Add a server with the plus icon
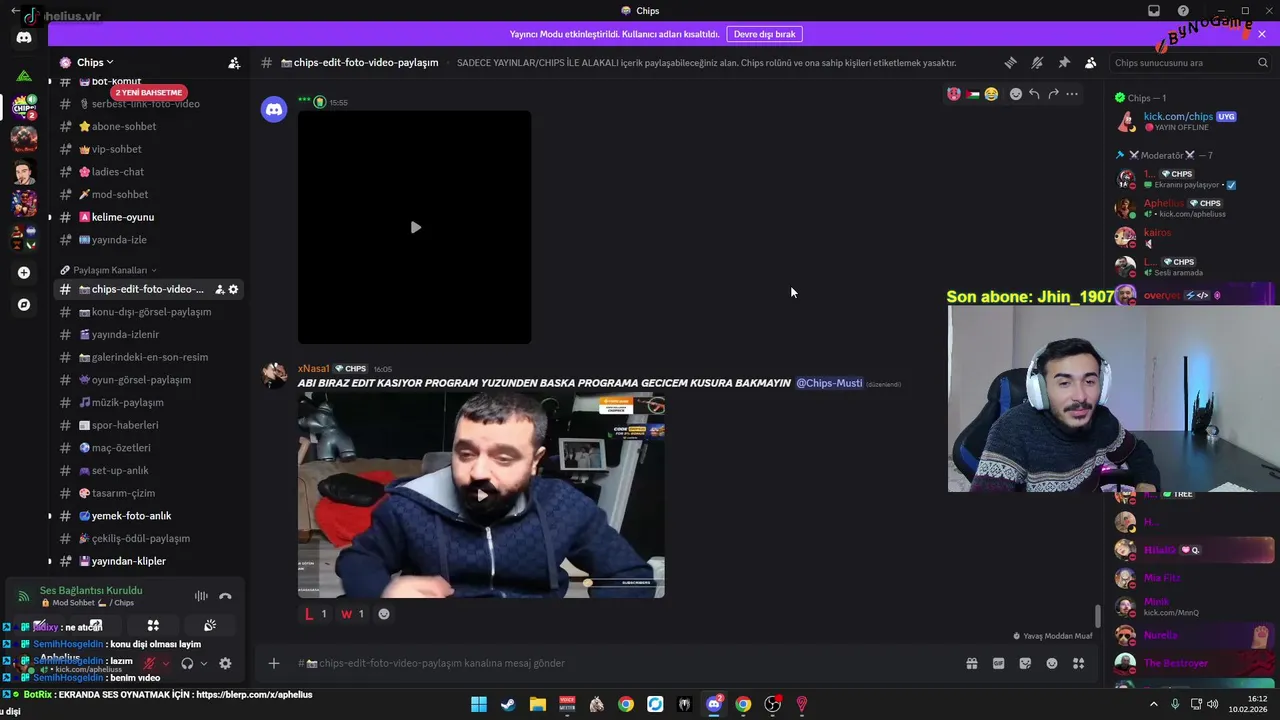The width and height of the screenshot is (1280, 720). [24, 272]
